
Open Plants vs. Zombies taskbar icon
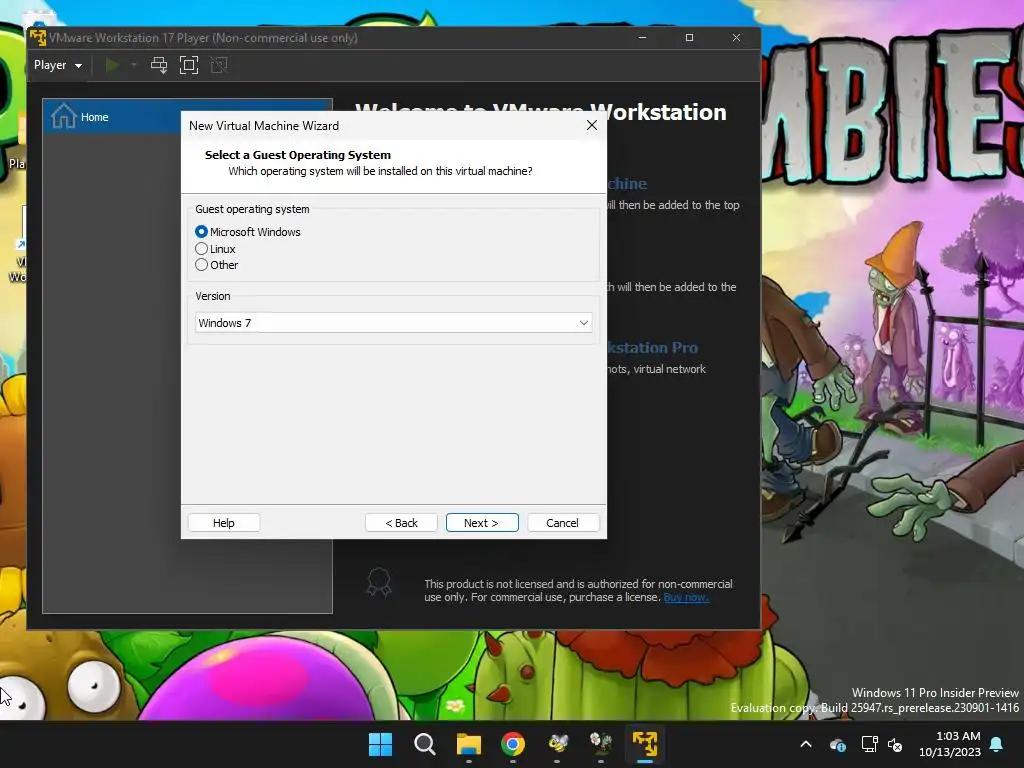(x=601, y=744)
